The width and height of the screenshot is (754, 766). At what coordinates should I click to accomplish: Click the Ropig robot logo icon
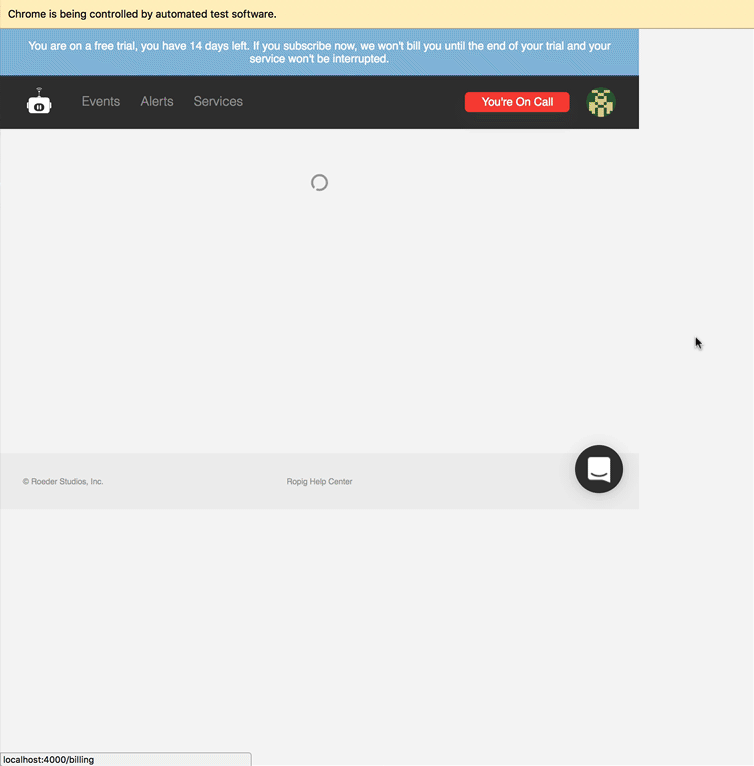point(39,101)
